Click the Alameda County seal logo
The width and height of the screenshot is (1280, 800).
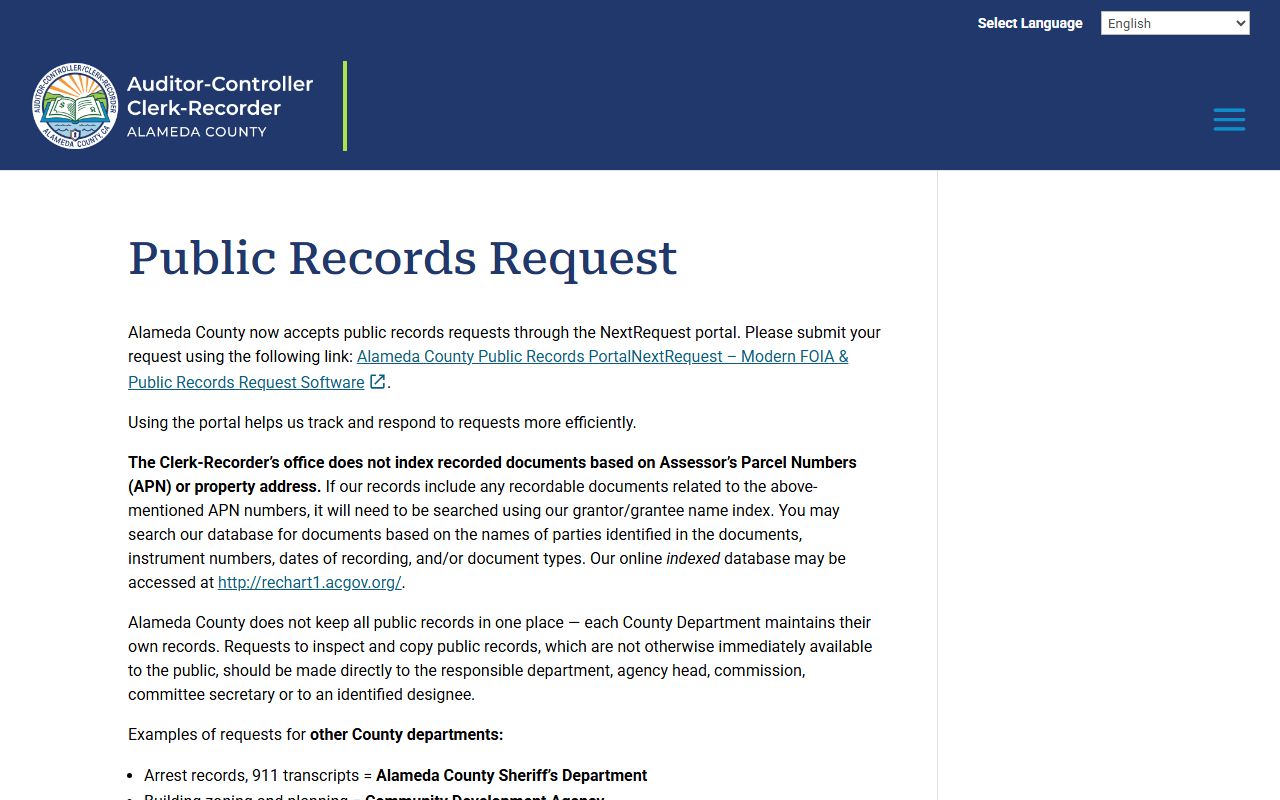[x=75, y=106]
